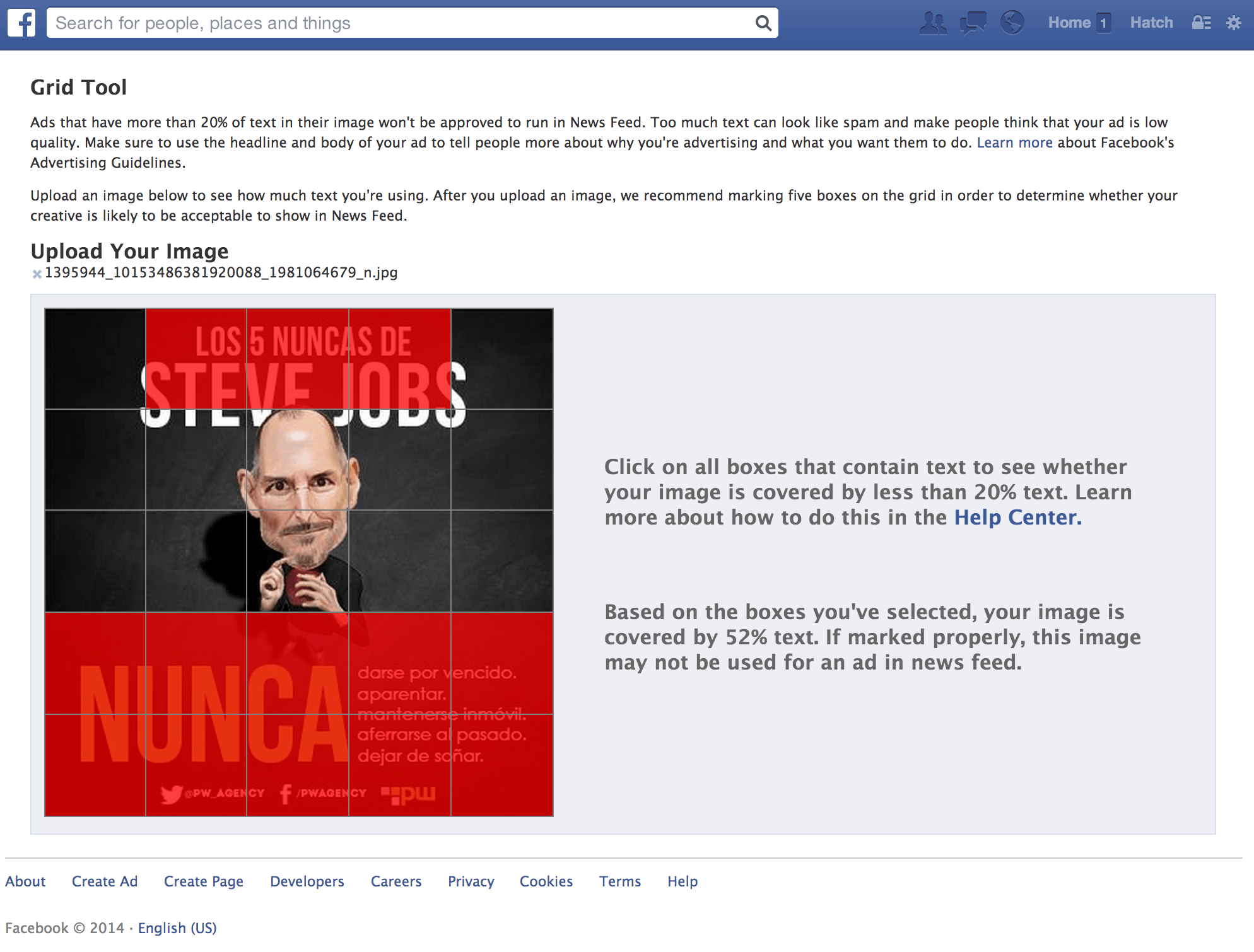Open the notifications globe icon
The width and height of the screenshot is (1254, 952).
[x=1012, y=23]
